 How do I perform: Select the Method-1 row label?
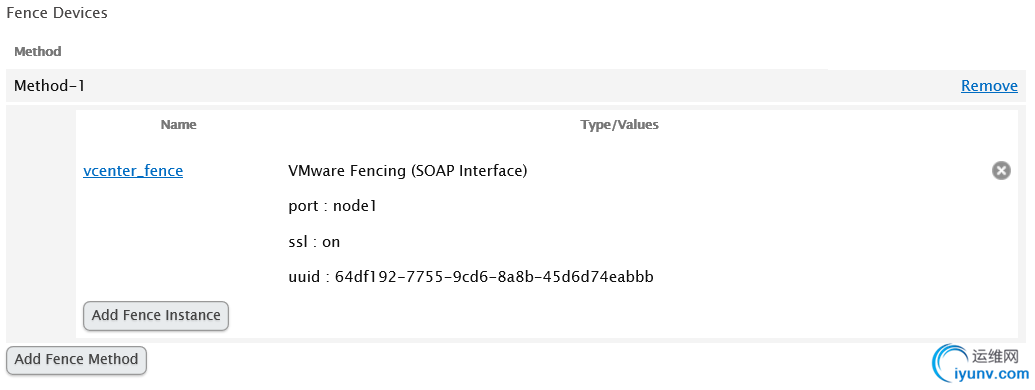[x=50, y=86]
